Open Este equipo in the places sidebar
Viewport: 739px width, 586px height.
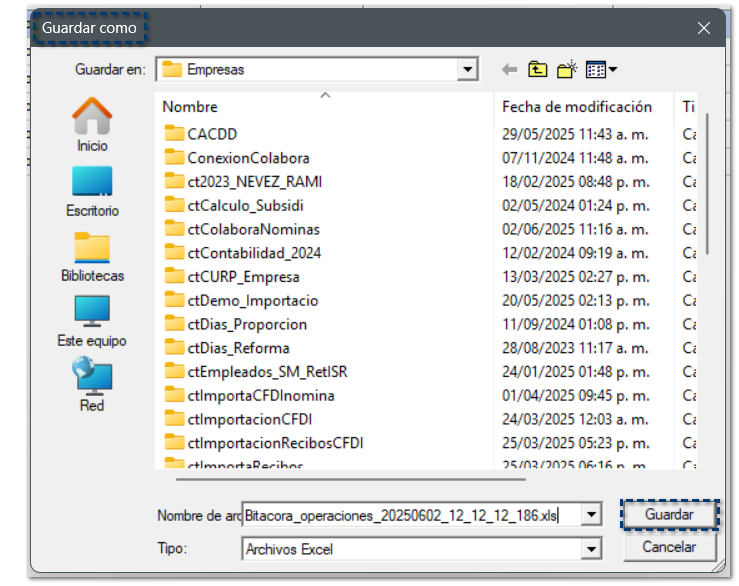coord(92,322)
